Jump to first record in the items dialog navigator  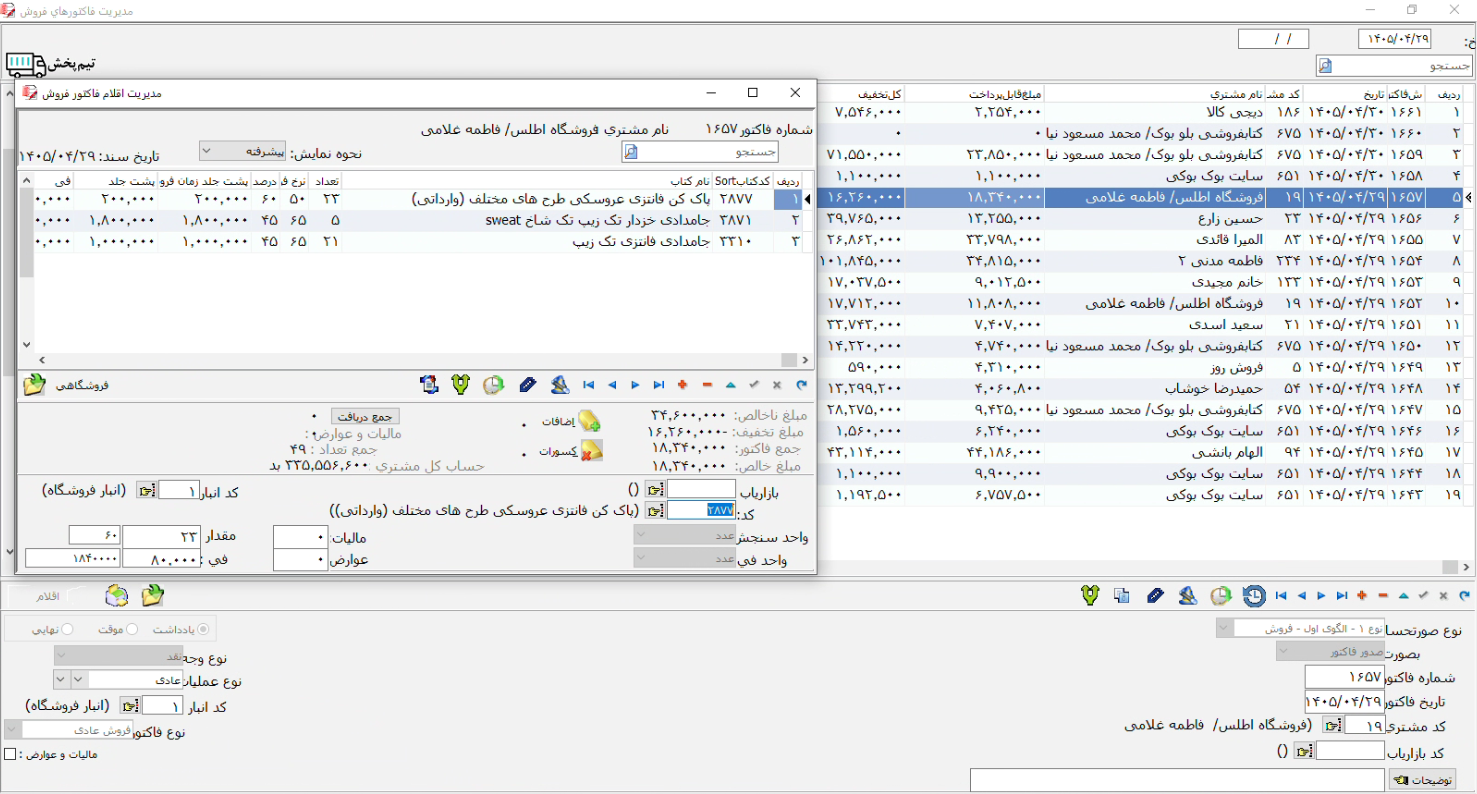[588, 385]
